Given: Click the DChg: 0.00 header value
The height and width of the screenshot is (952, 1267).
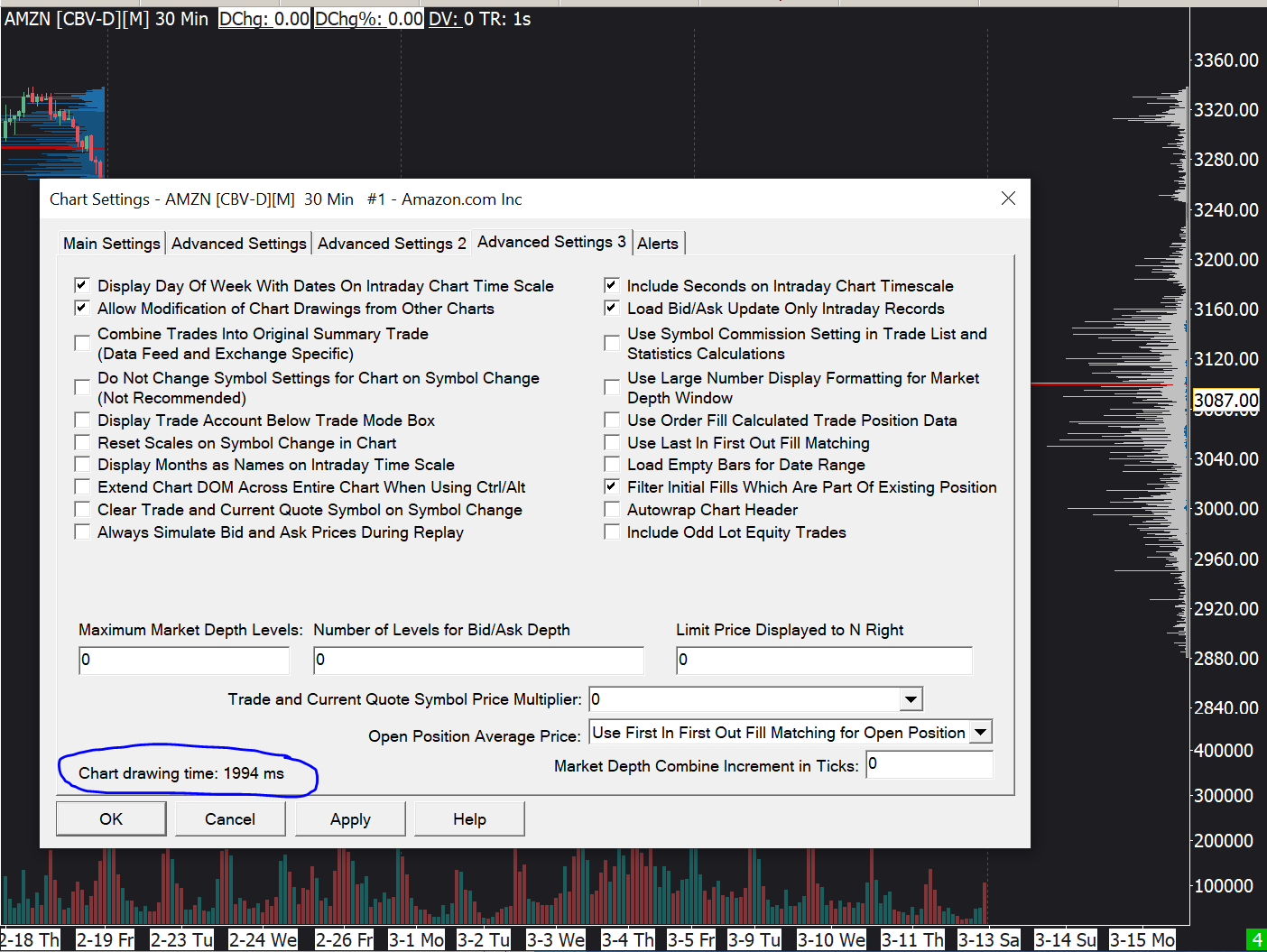Looking at the screenshot, I should tap(264, 18).
